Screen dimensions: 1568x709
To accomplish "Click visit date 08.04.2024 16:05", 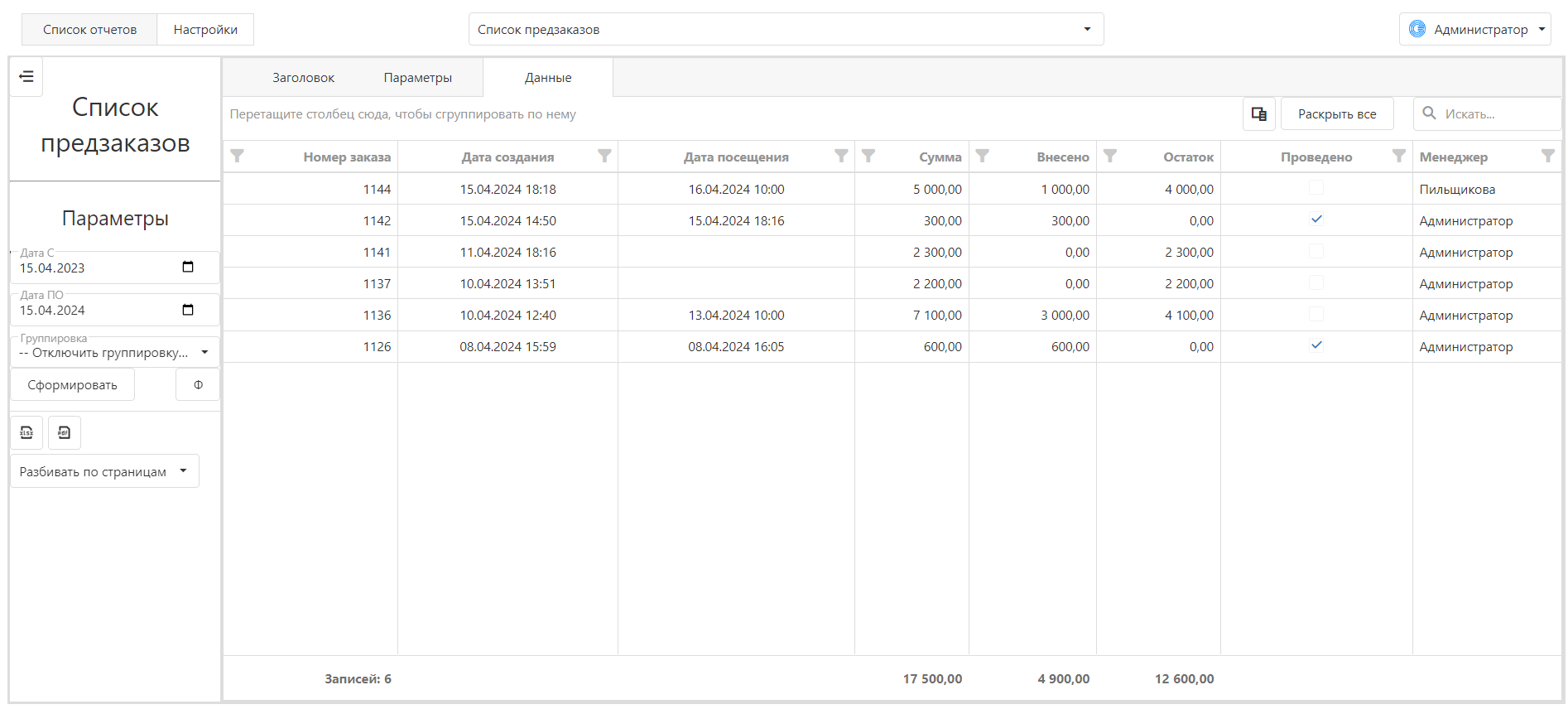I will click(736, 346).
